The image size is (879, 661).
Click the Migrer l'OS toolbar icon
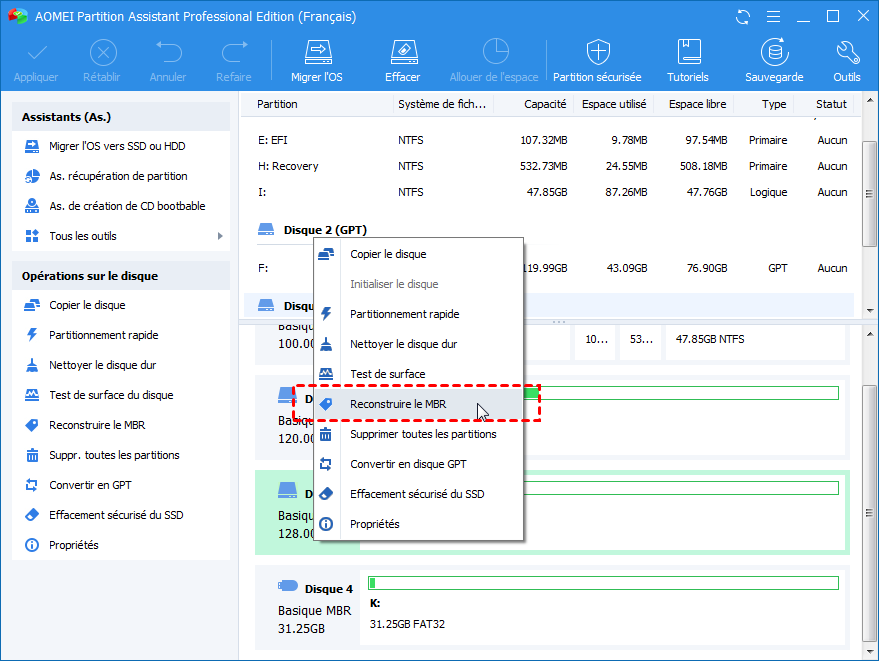tap(316, 52)
